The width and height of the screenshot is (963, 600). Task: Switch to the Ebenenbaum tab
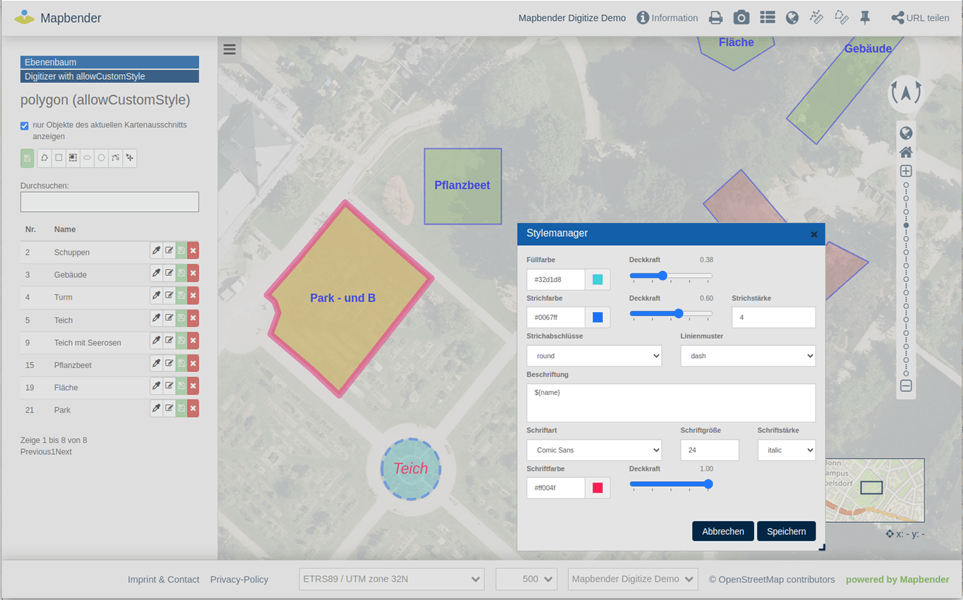point(109,62)
